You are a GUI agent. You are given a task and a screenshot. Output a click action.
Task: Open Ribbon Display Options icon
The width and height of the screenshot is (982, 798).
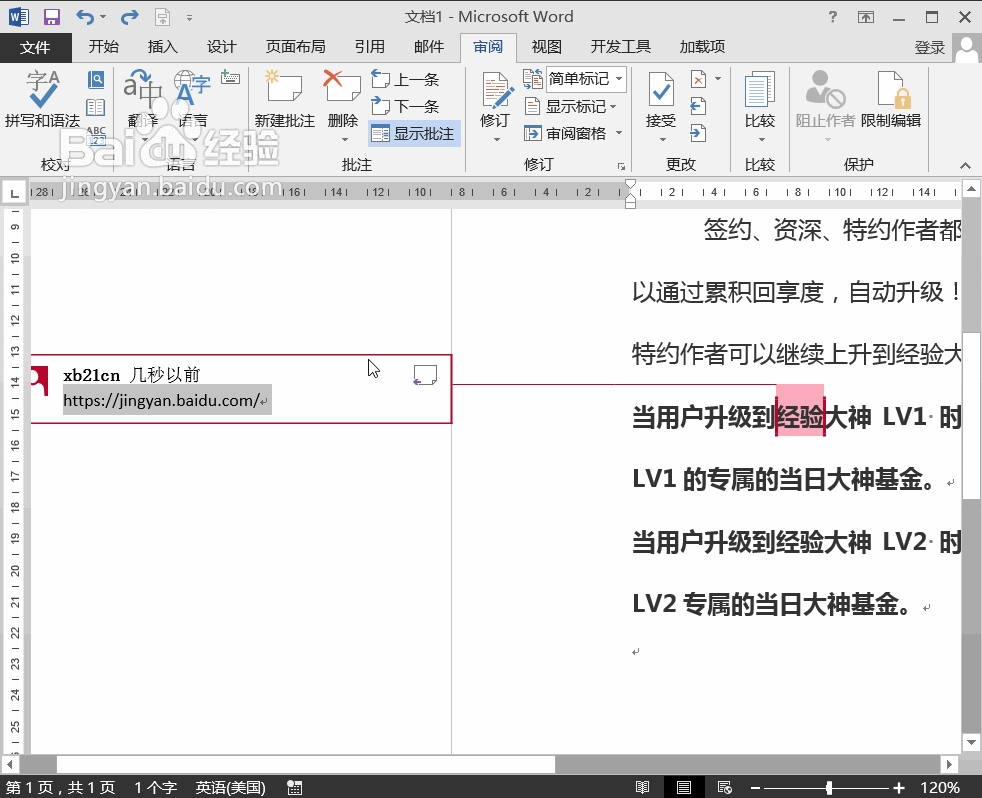click(x=866, y=17)
